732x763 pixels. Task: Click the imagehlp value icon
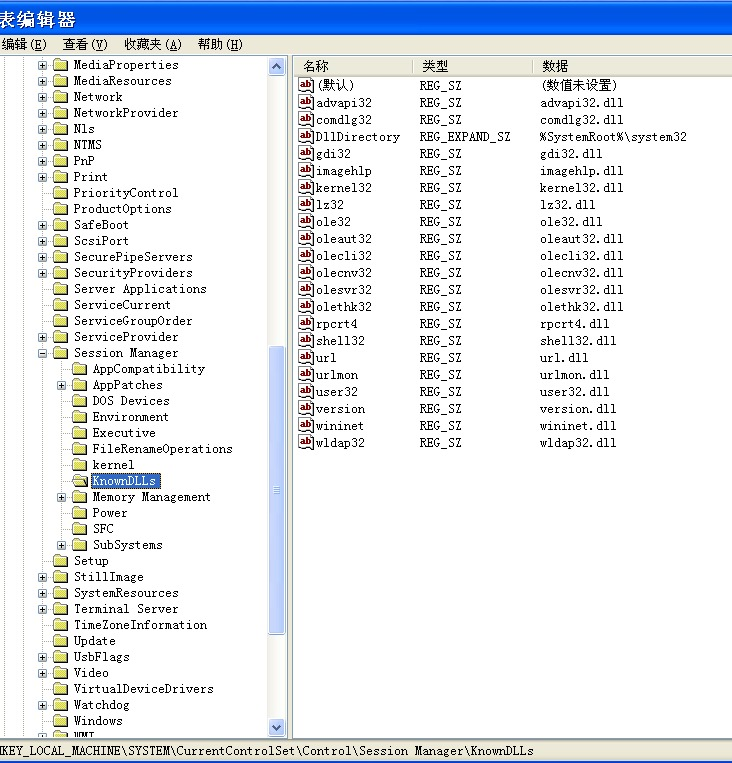[x=306, y=170]
